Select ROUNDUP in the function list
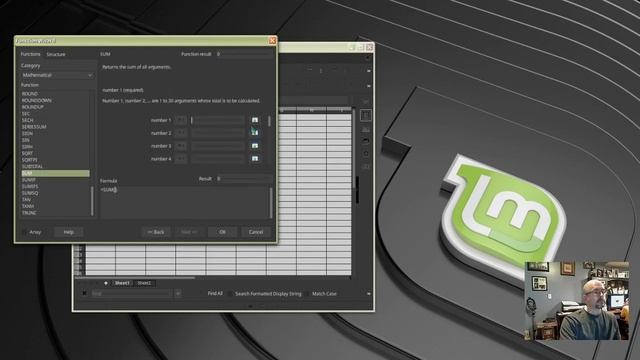The height and width of the screenshot is (360, 640). coord(33,107)
